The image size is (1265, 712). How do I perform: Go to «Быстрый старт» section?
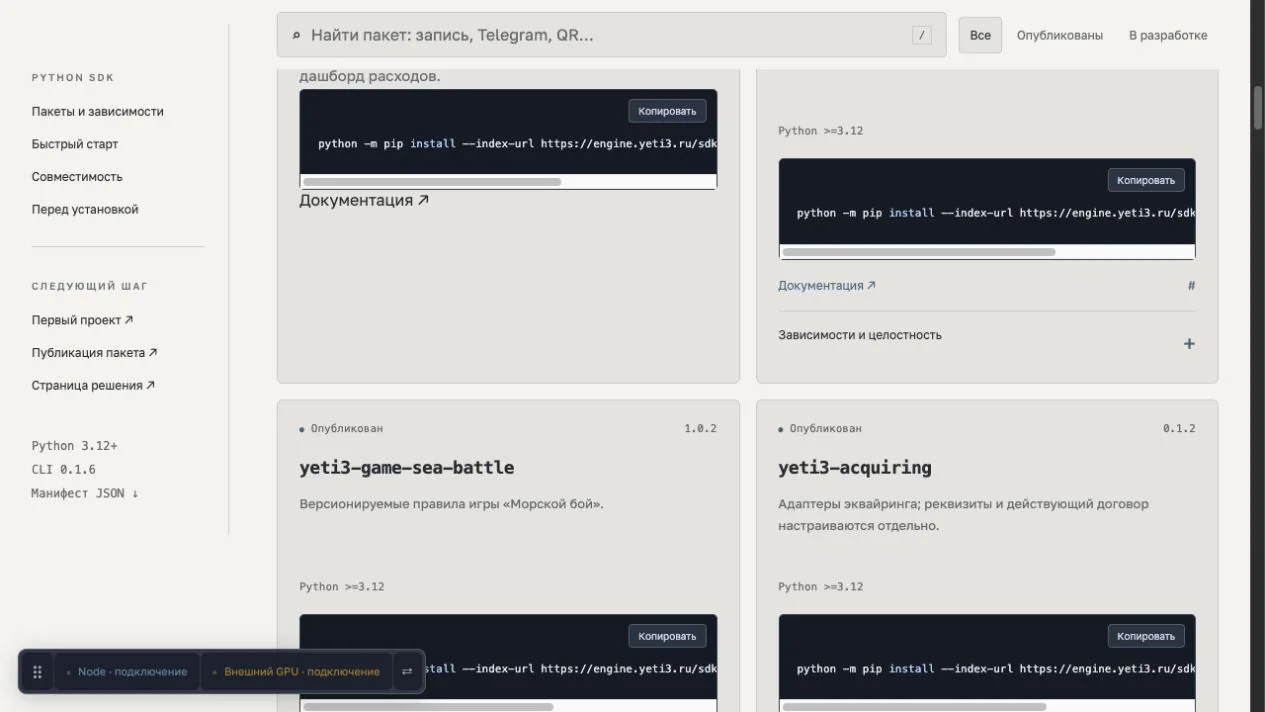pos(75,144)
